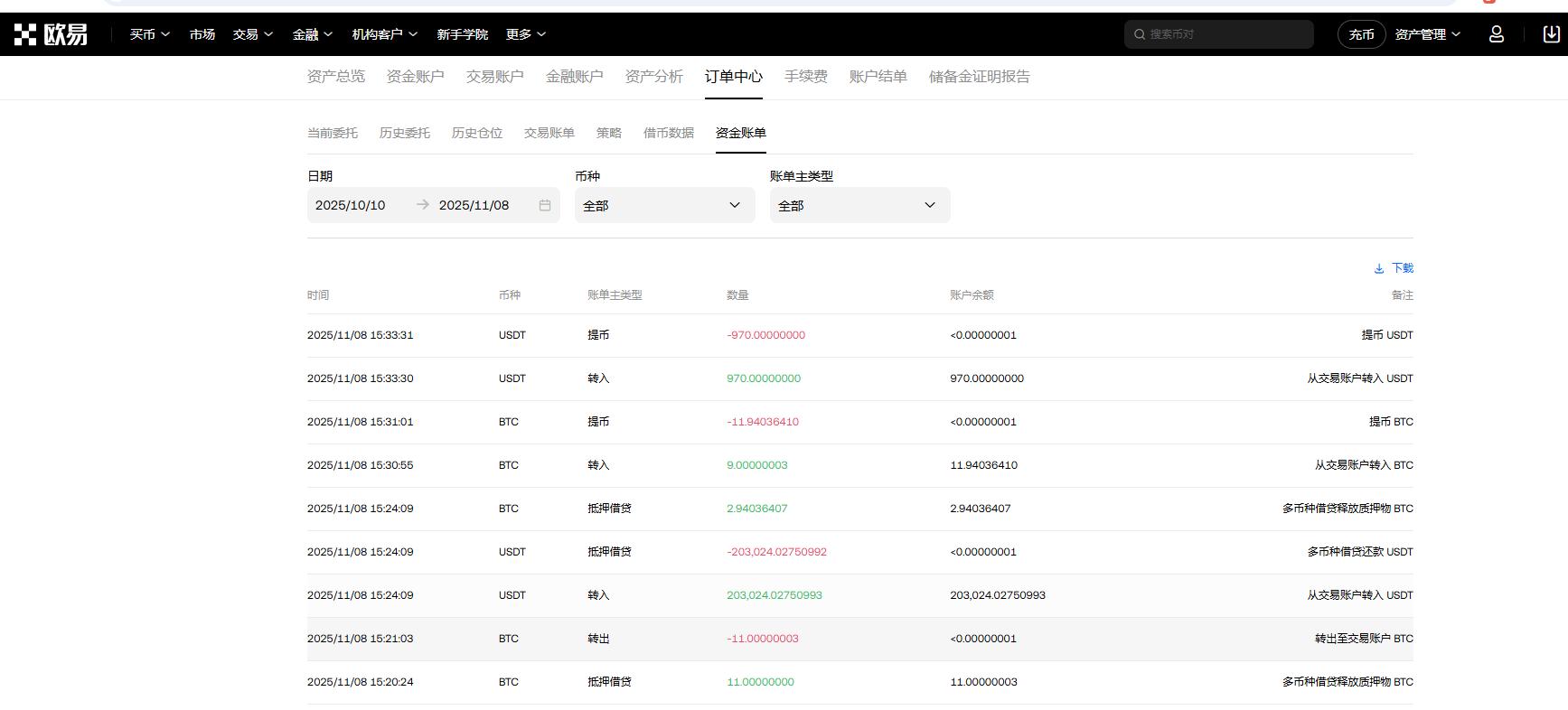This screenshot has height=710, width=1568.
Task: Click the OKX 欧易 logo
Action: click(51, 34)
